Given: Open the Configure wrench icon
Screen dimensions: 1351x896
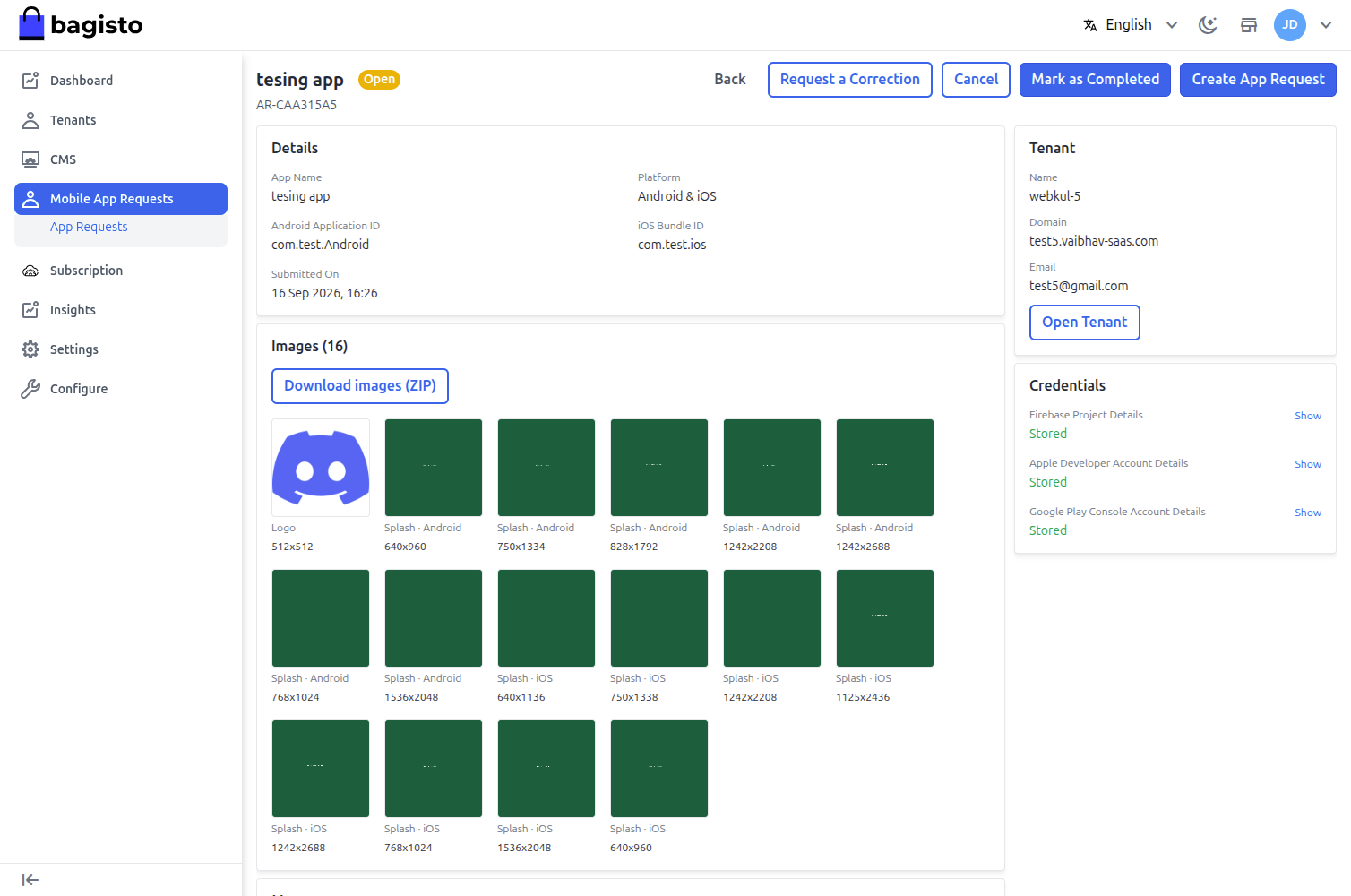Looking at the screenshot, I should (x=30, y=389).
